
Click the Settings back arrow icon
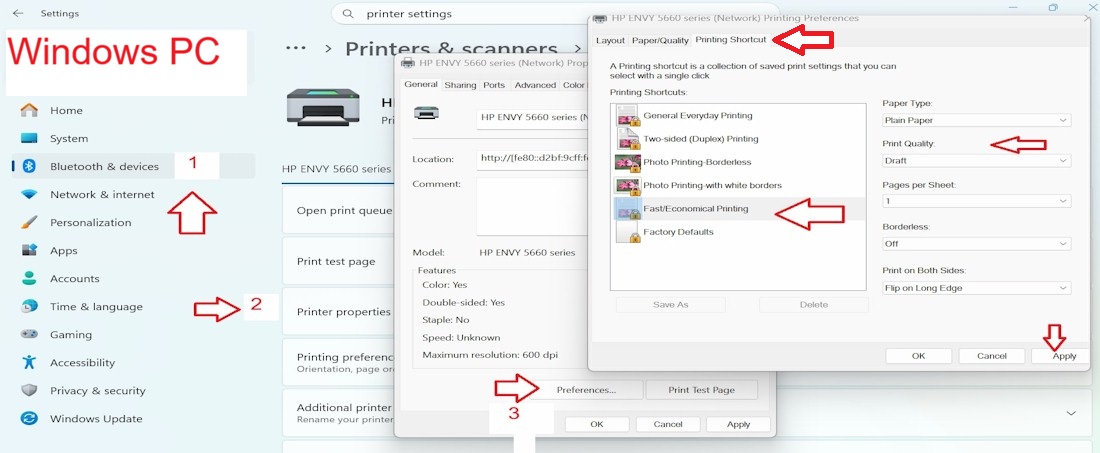(18, 13)
